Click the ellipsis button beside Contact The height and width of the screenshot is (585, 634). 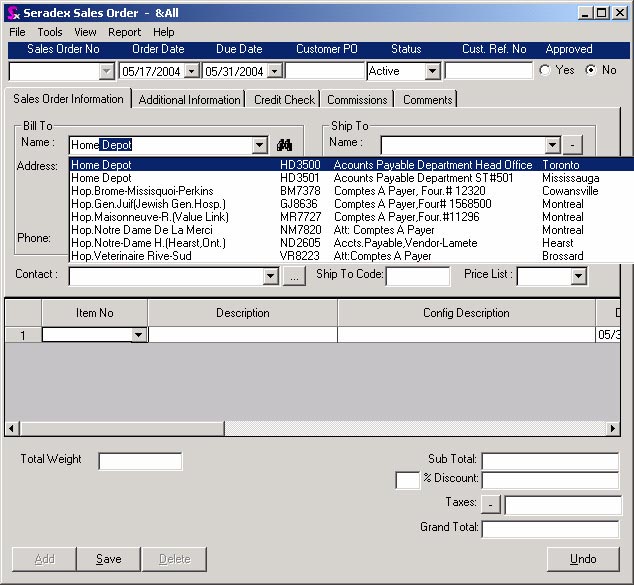[293, 276]
